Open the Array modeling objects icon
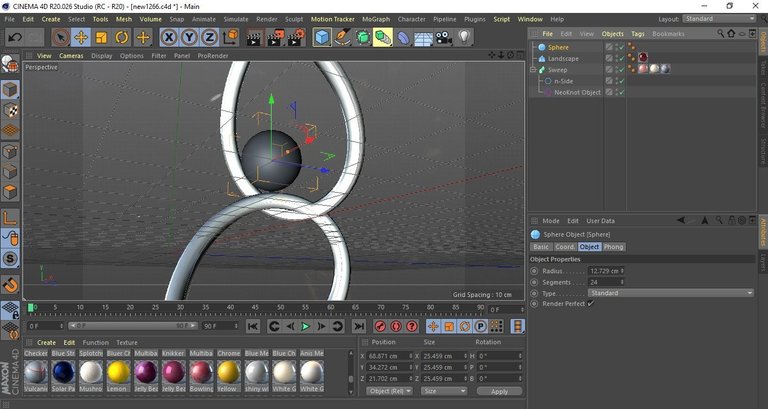This screenshot has height=409, width=768. click(x=383, y=37)
